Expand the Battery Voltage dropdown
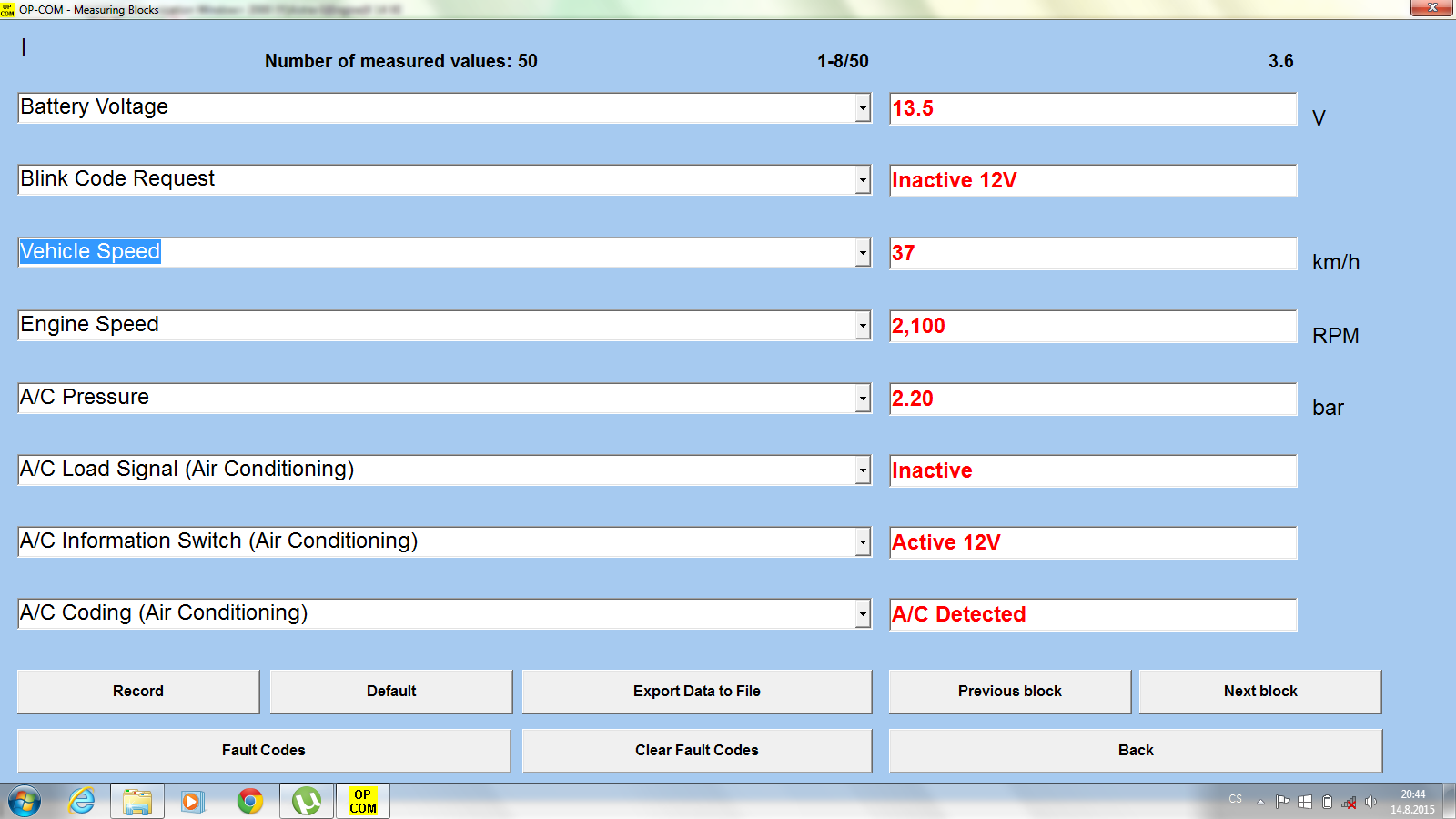1456x819 pixels. 863,108
